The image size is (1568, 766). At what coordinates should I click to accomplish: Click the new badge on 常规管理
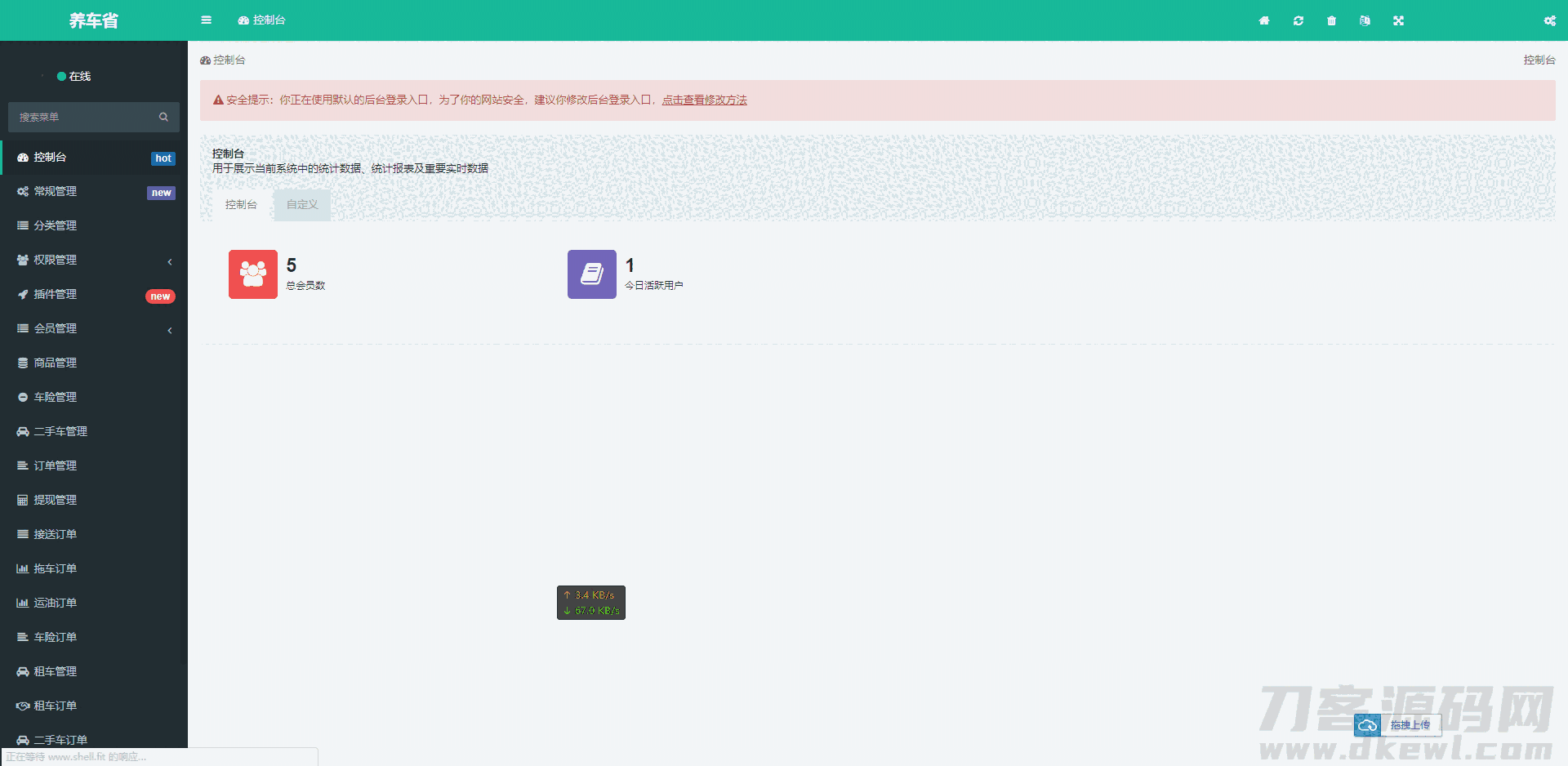(x=162, y=193)
